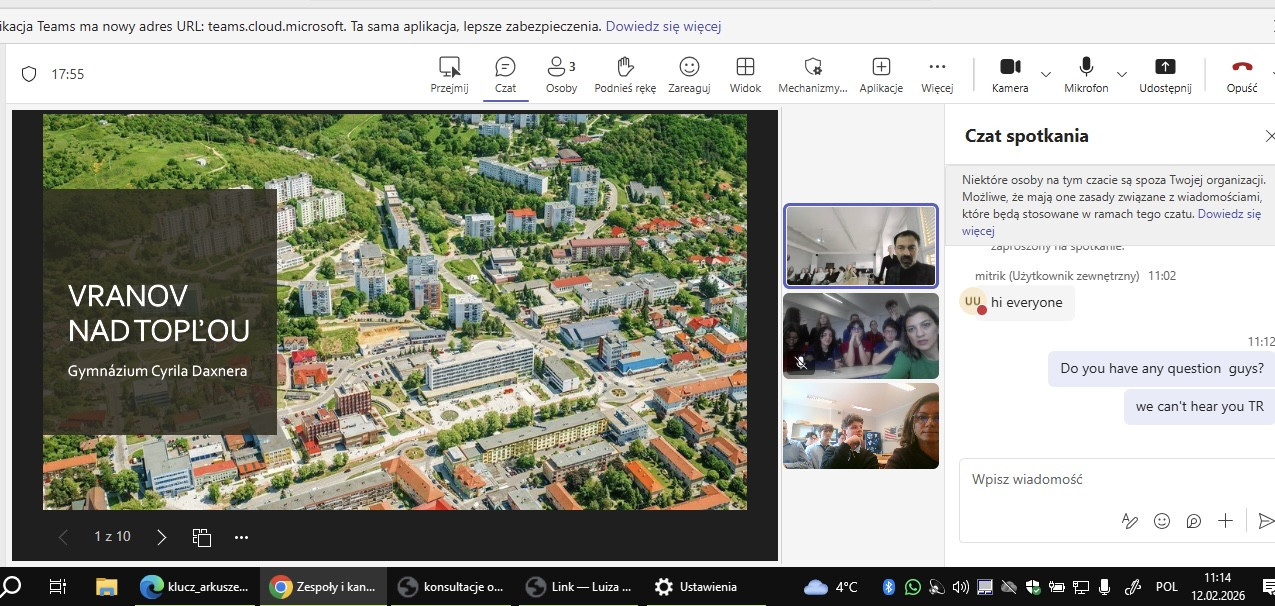The height and width of the screenshot is (606, 1275).
Task: Open emoji picker in message box
Action: [1161, 521]
